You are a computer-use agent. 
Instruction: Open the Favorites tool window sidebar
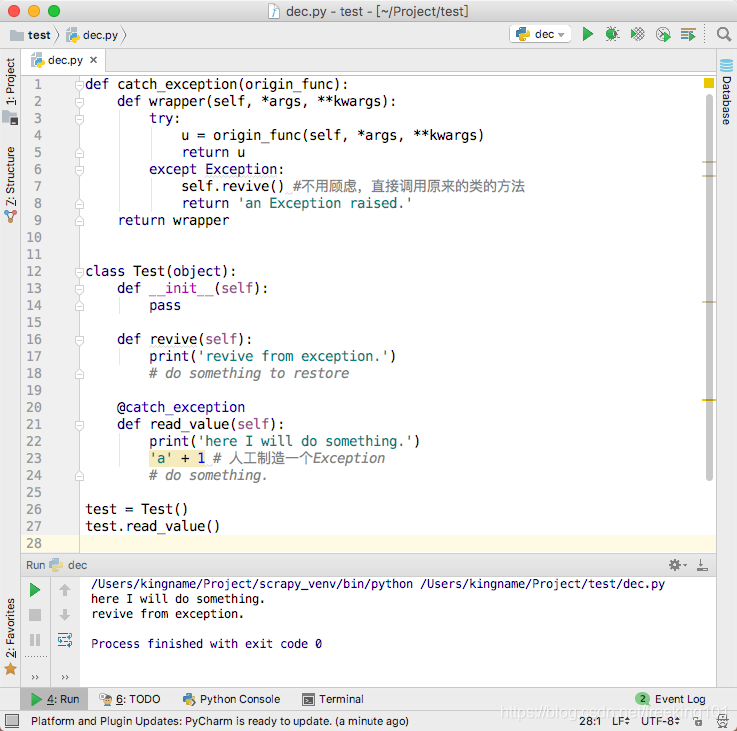tap(10, 636)
